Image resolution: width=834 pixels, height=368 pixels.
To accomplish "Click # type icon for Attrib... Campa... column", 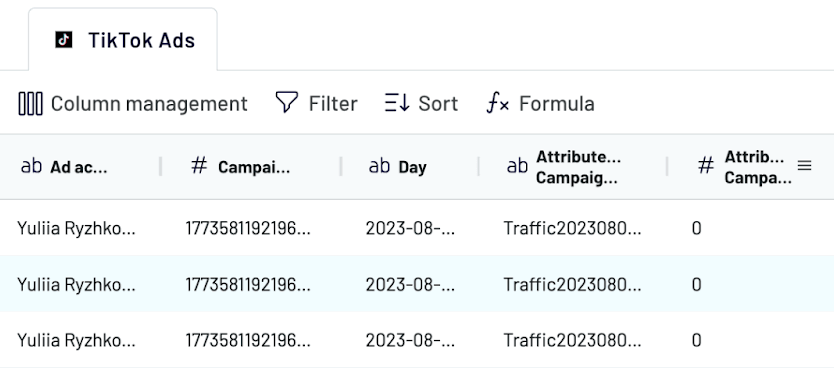I will (706, 166).
